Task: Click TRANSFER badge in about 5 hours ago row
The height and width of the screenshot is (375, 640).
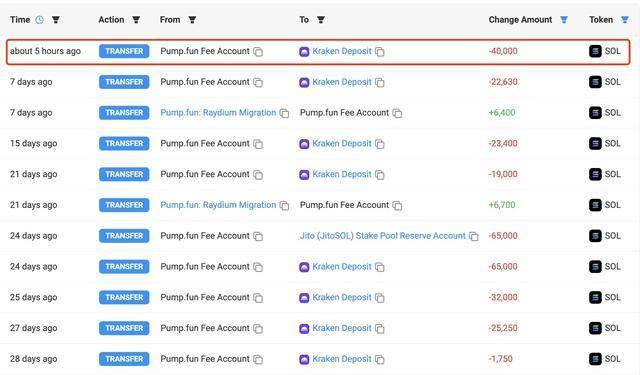Action: coord(124,51)
